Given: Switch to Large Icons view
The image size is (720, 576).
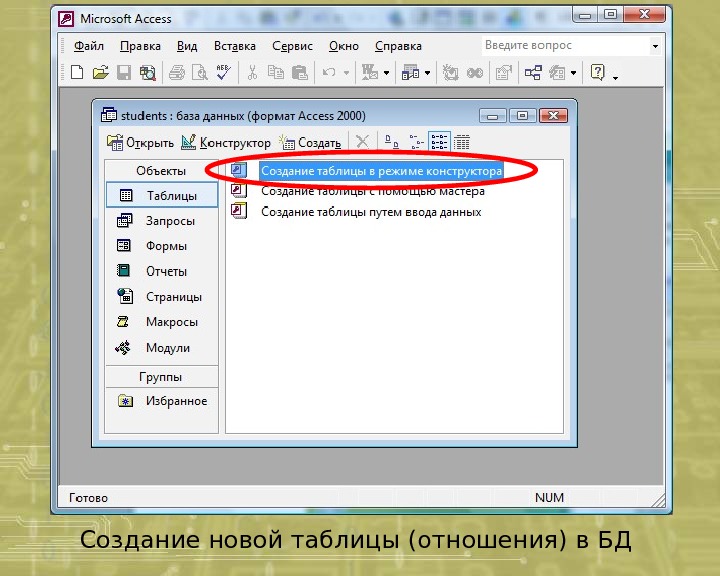Looking at the screenshot, I should coord(391,142).
